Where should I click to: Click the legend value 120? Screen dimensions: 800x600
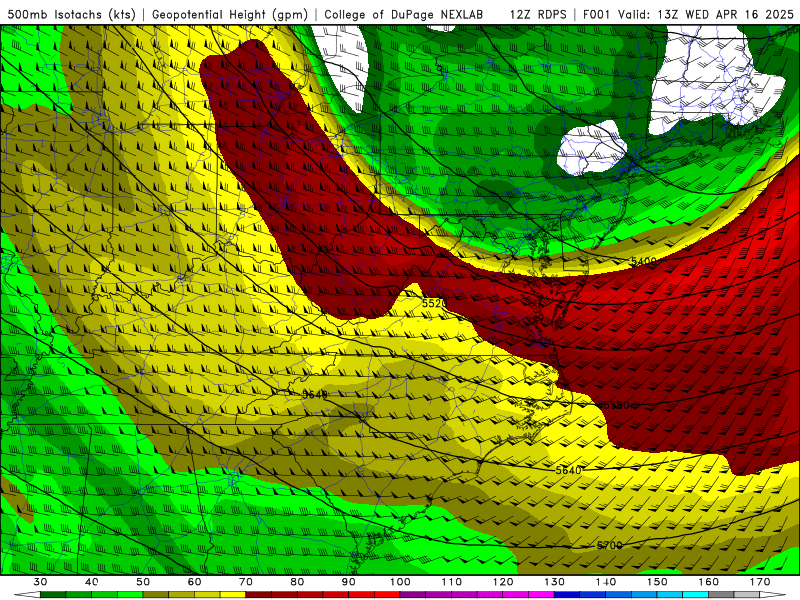coord(503,582)
